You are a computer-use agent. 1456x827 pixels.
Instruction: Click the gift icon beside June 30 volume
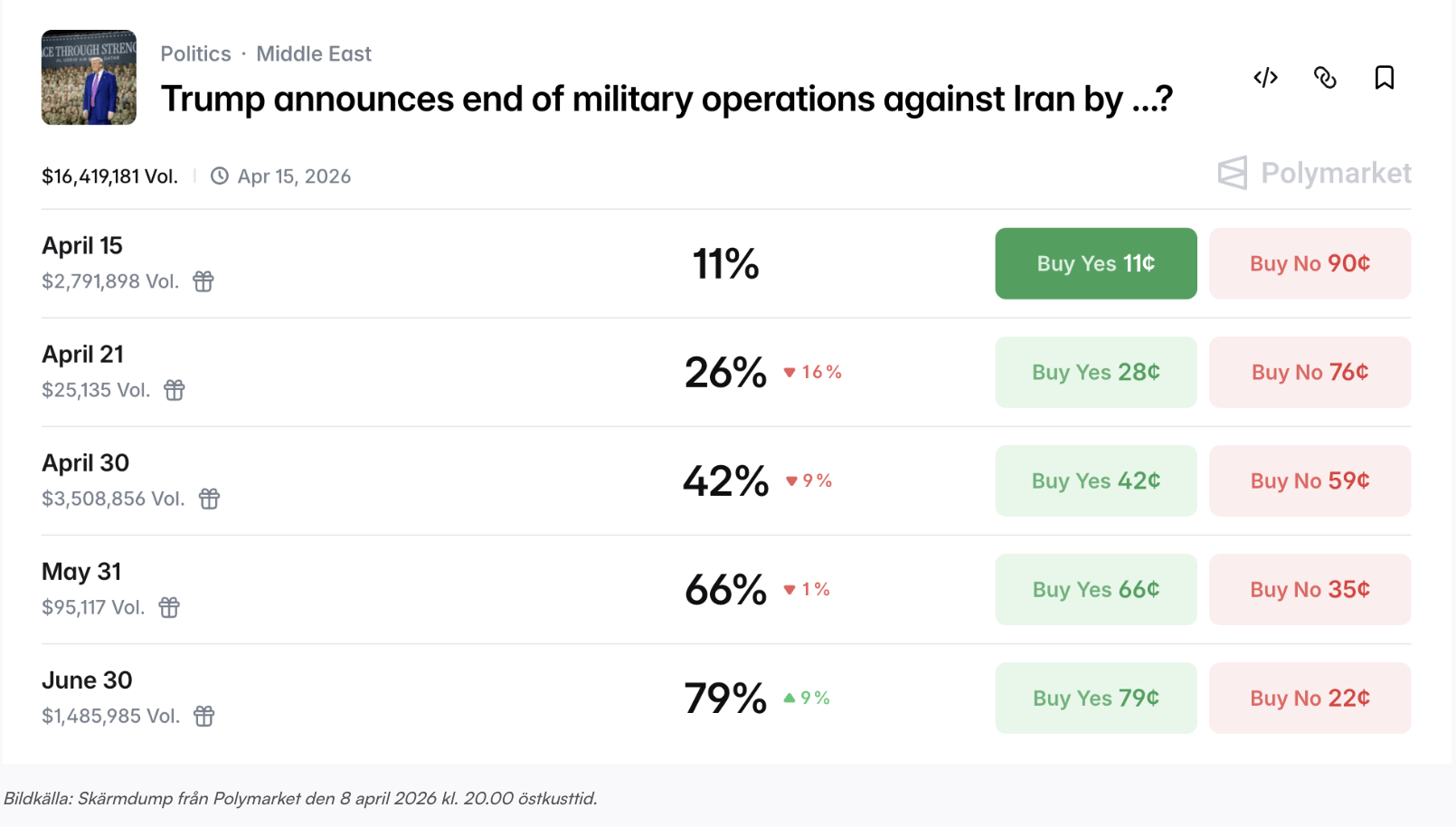click(204, 716)
